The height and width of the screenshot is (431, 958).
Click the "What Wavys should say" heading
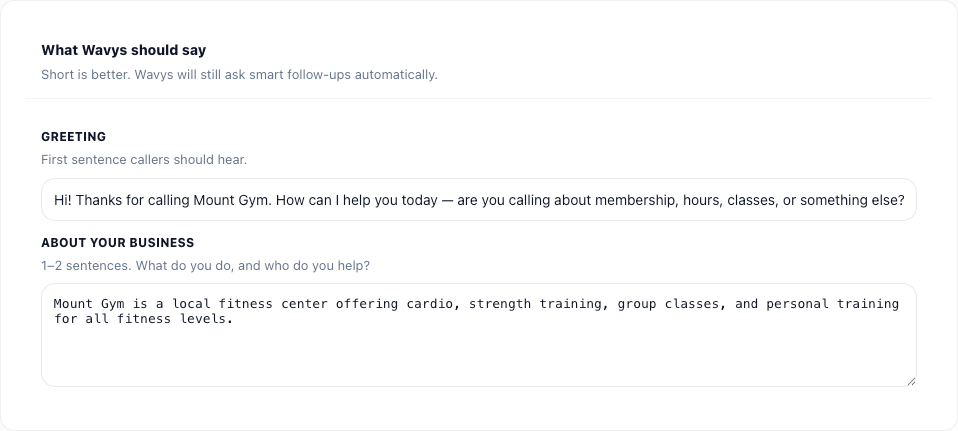tap(123, 50)
